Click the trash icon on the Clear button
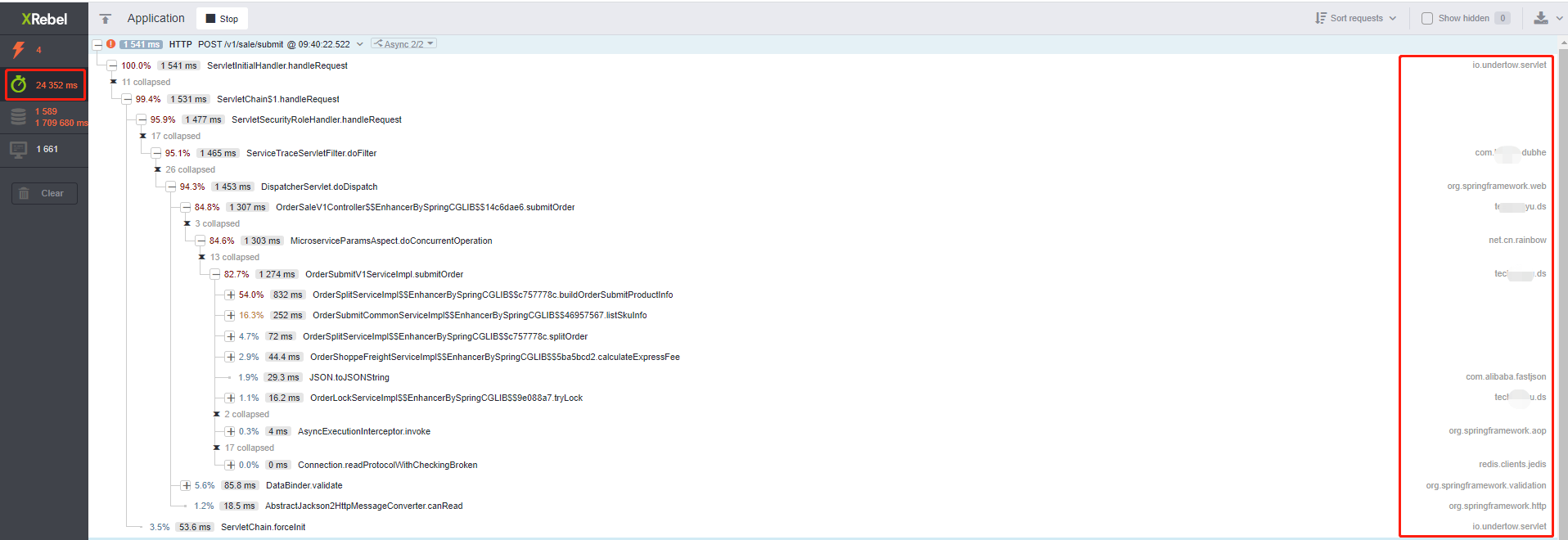Viewport: 1568px width, 540px height. (24, 193)
